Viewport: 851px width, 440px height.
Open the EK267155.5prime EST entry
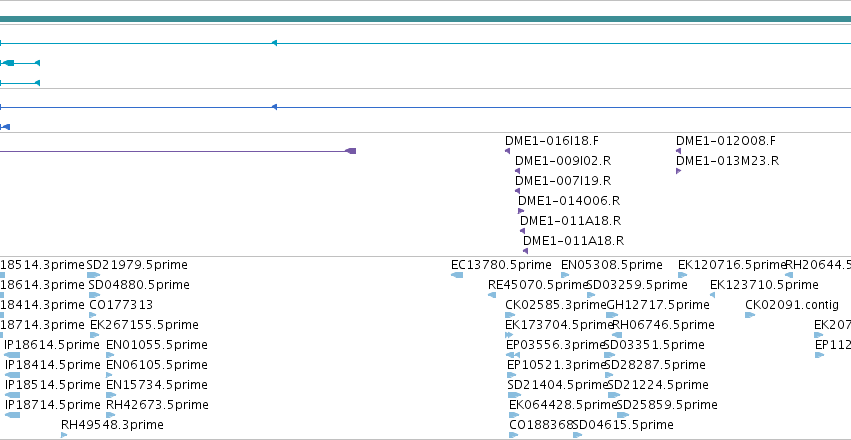point(144,325)
